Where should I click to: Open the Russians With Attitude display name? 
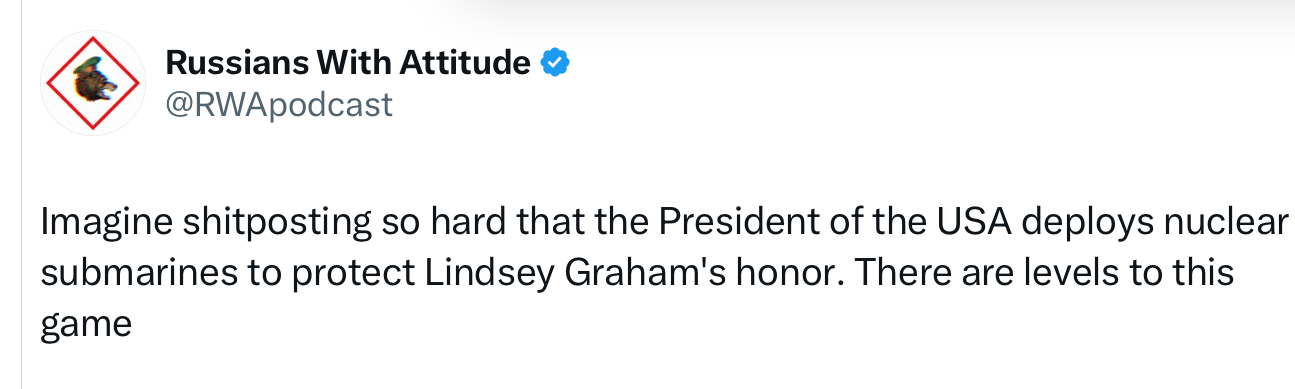click(347, 63)
